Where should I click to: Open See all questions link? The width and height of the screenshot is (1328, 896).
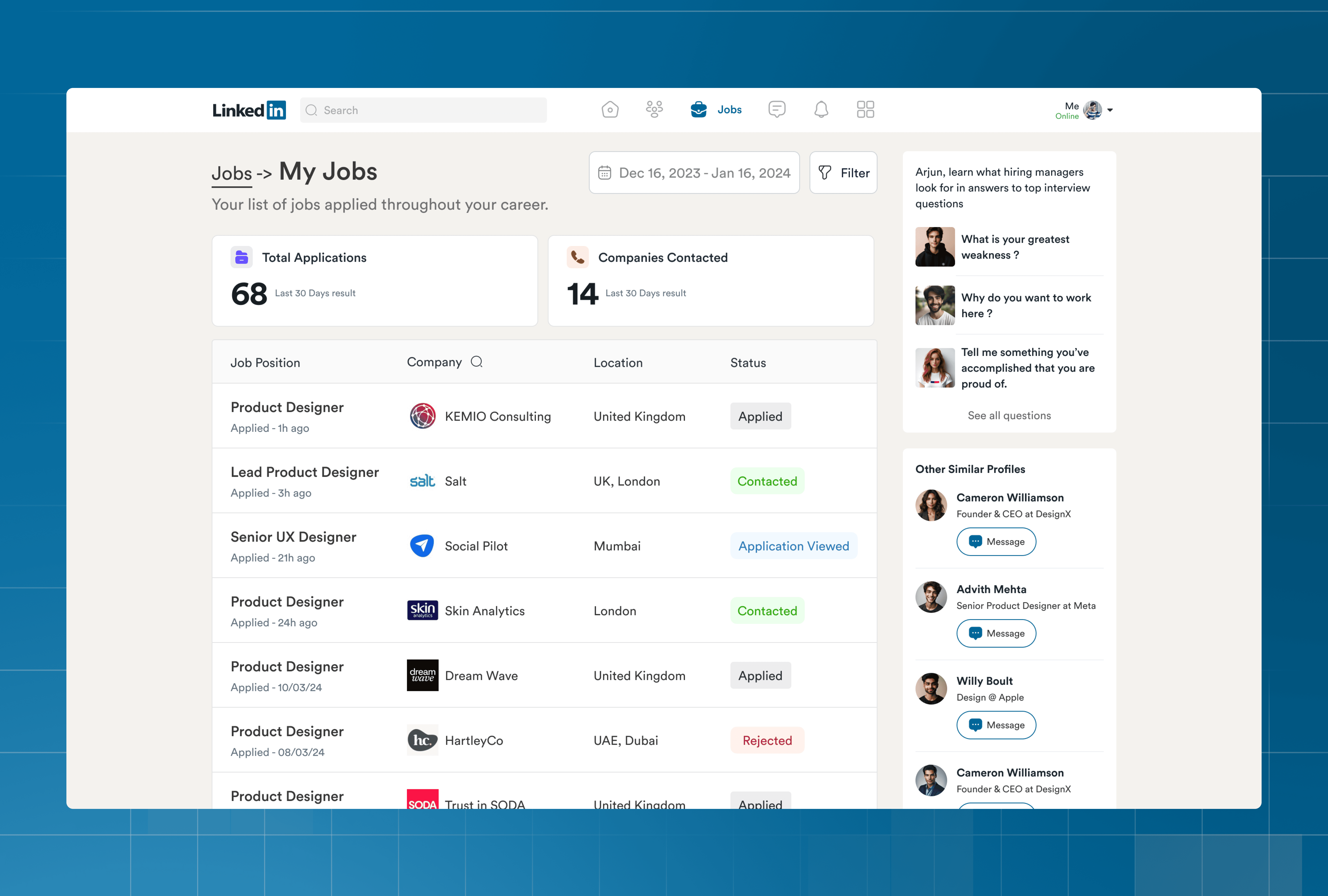click(1009, 416)
